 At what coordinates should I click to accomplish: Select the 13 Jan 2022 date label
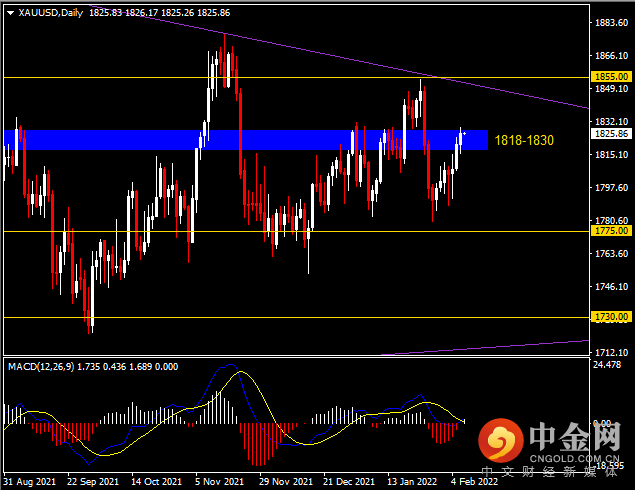tap(412, 482)
